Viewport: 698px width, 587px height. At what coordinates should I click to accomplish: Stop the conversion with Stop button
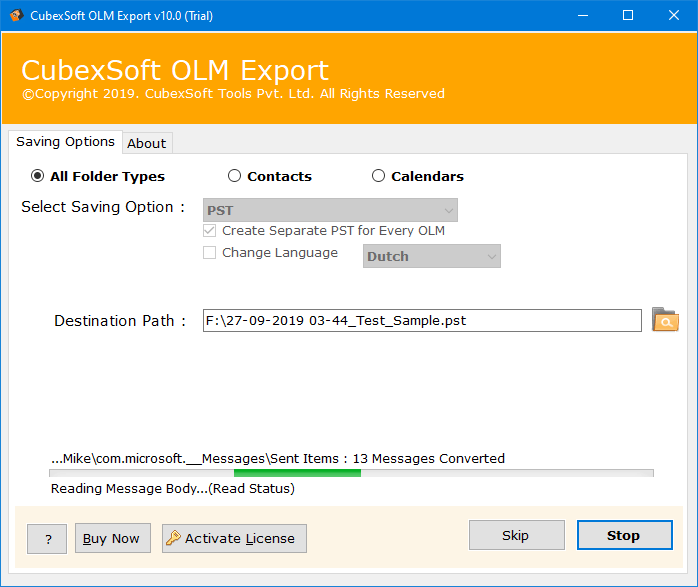pyautogui.click(x=623, y=535)
